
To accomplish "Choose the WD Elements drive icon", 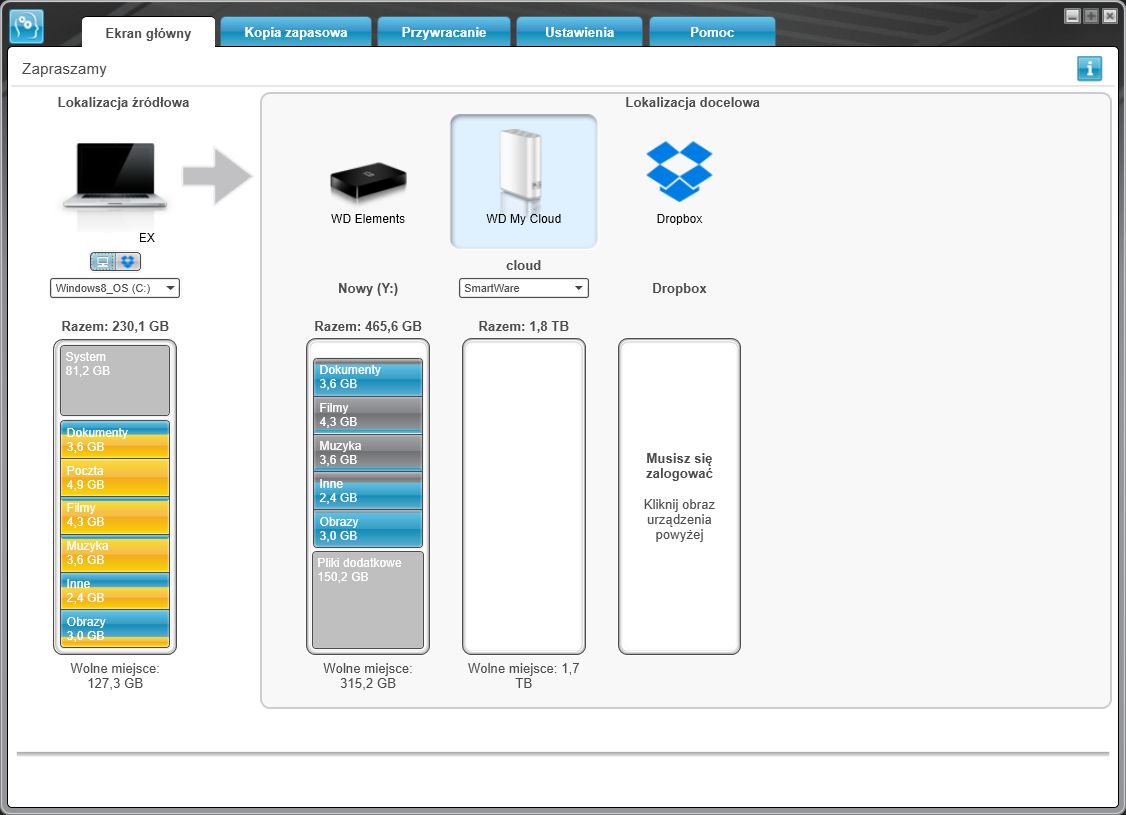I will click(368, 182).
